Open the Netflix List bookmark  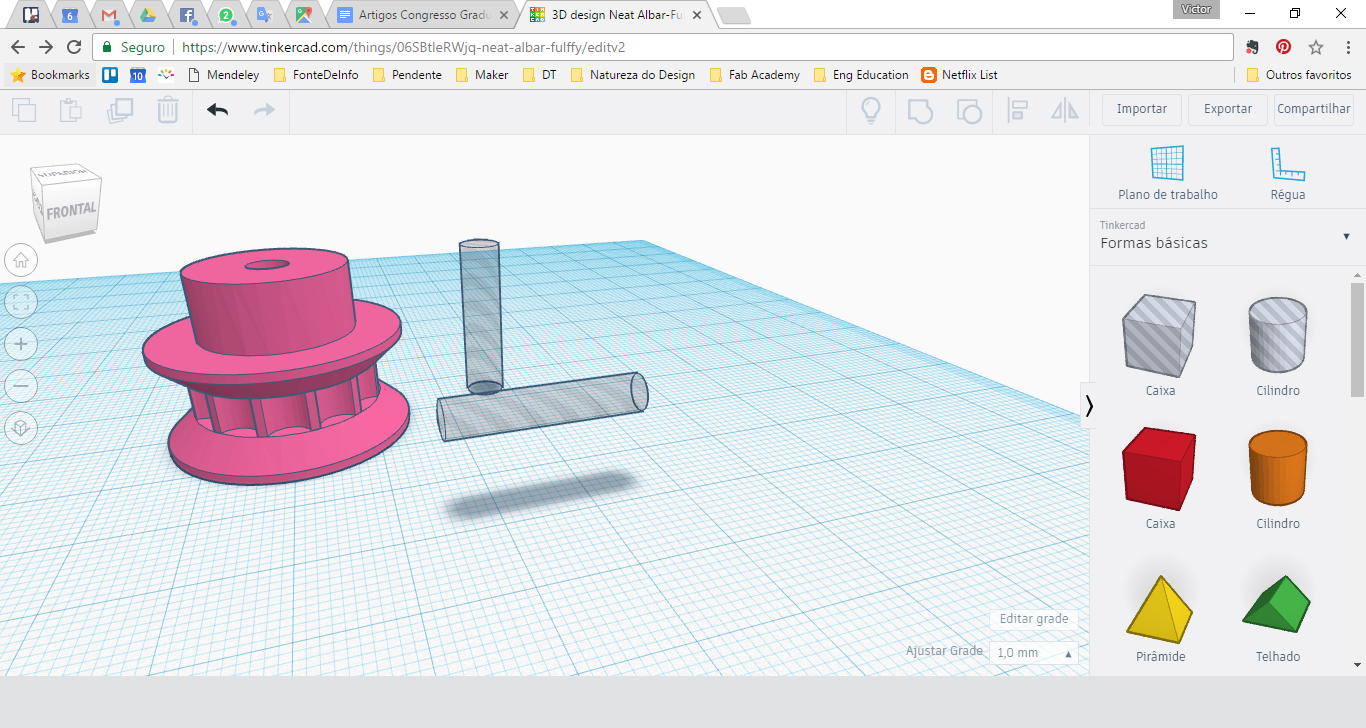click(x=960, y=75)
